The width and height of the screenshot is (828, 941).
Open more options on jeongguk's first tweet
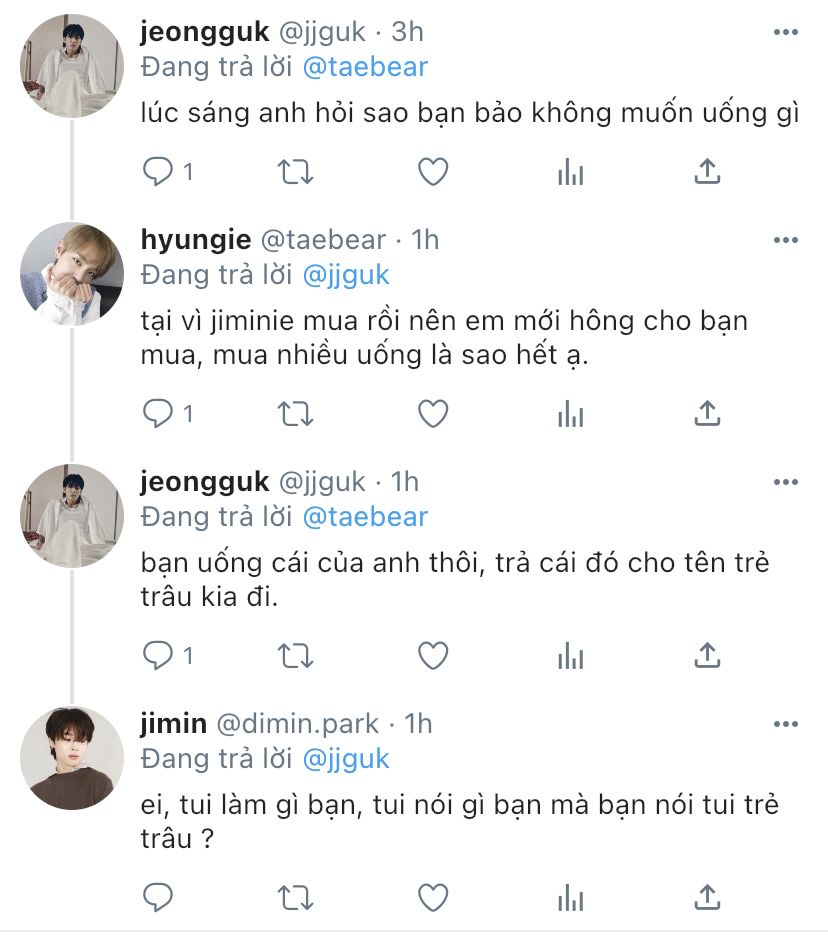point(785,32)
